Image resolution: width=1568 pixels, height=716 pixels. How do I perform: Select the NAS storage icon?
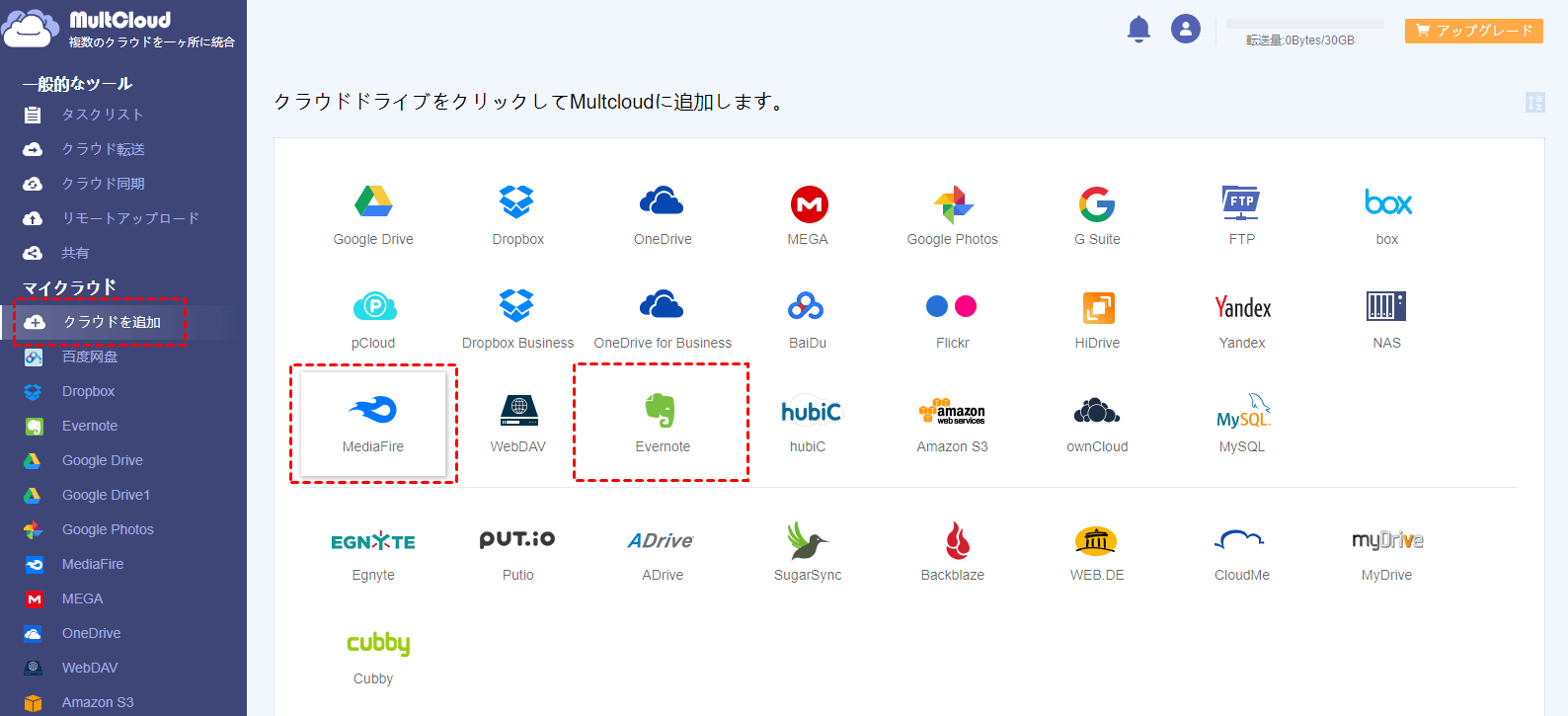coord(1387,319)
